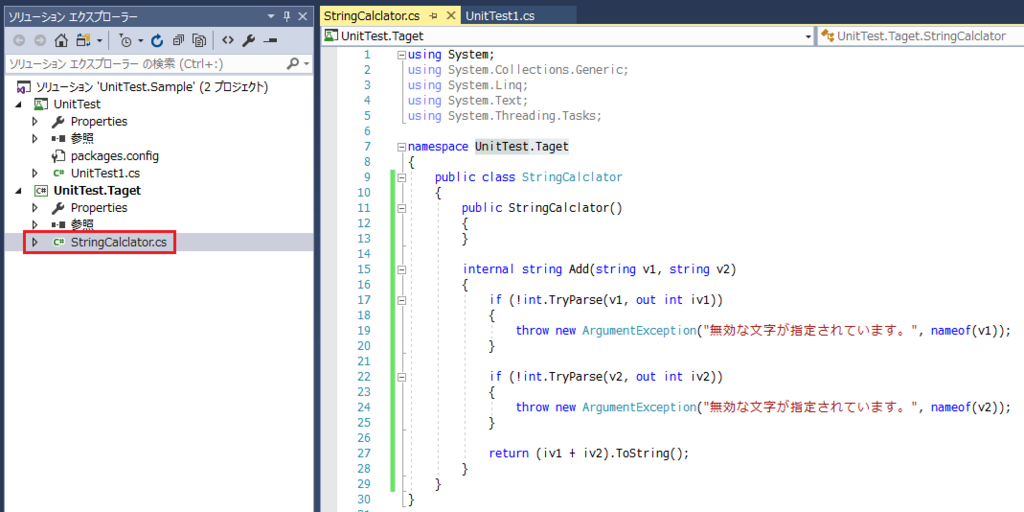Image resolution: width=1024 pixels, height=512 pixels.
Task: Click the Switch Views folder icon
Action: (83, 40)
